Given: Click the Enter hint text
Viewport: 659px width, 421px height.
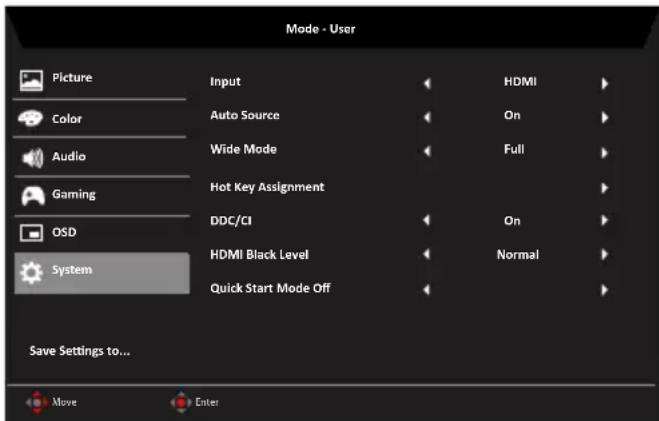Looking at the screenshot, I should point(207,402).
